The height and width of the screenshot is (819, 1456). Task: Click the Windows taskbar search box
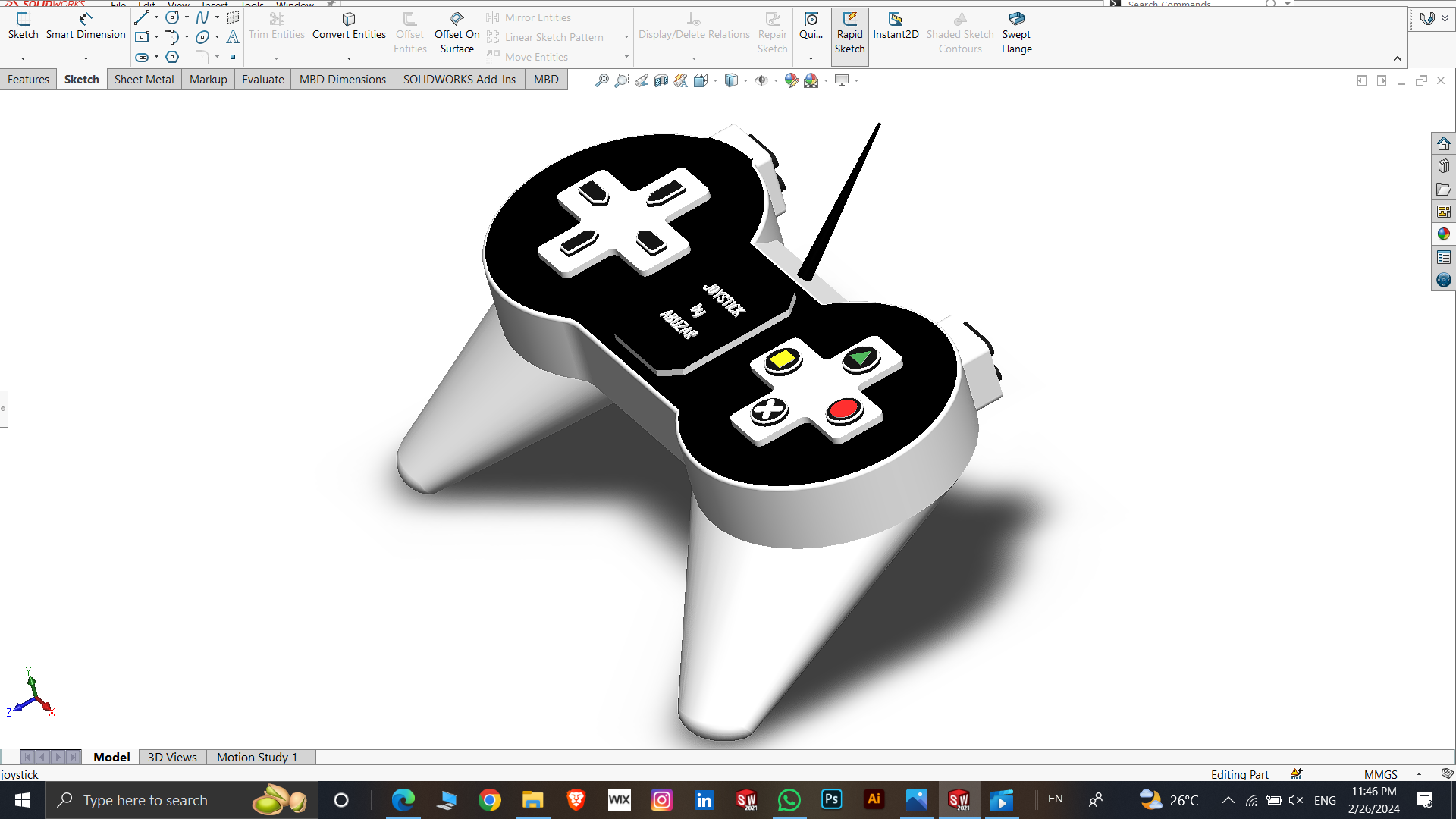click(x=146, y=800)
